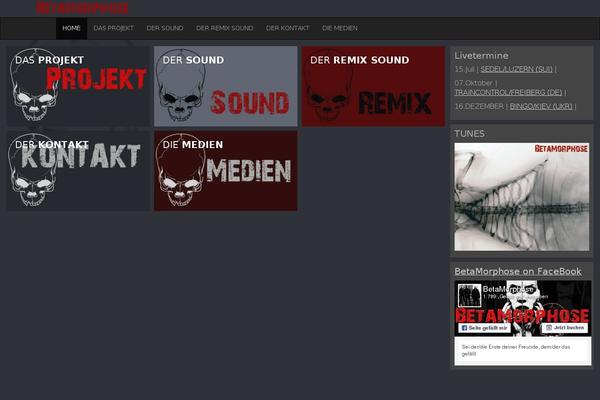The height and width of the screenshot is (400, 600).
Task: Open BetaMorphose on FaceBook heading link
Action: pos(518,271)
